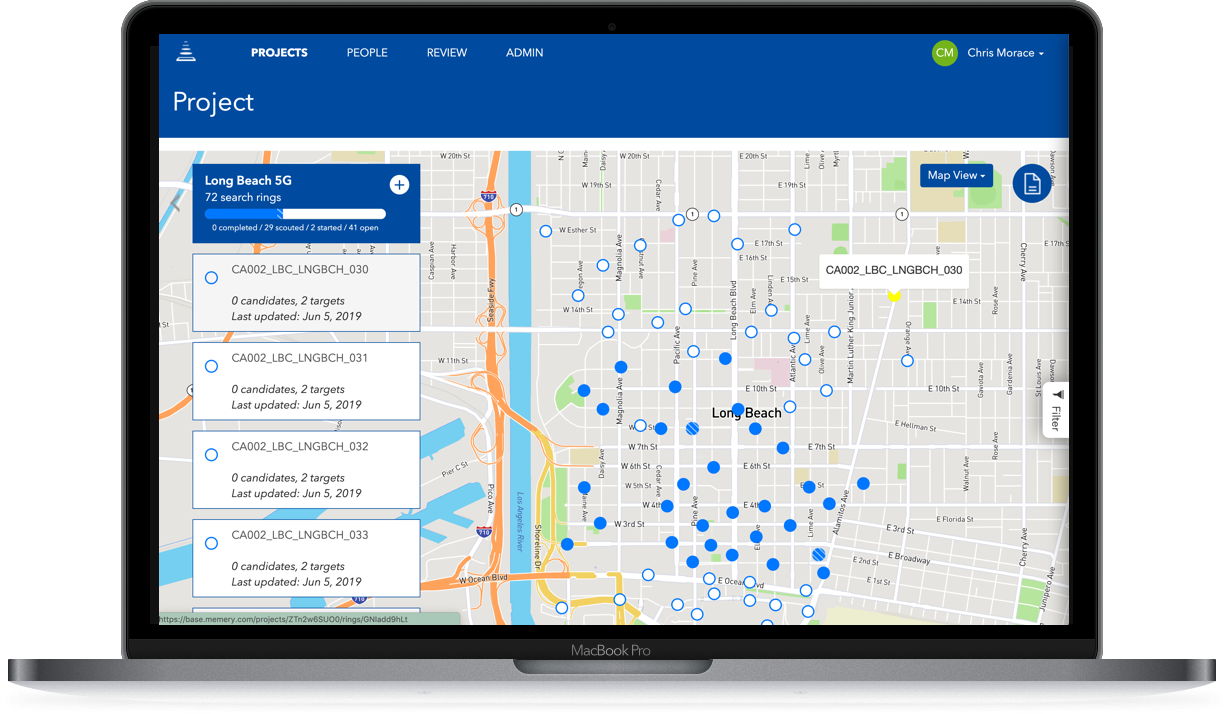
Task: Click the Long Beach 5G project title
Action: pos(248,181)
